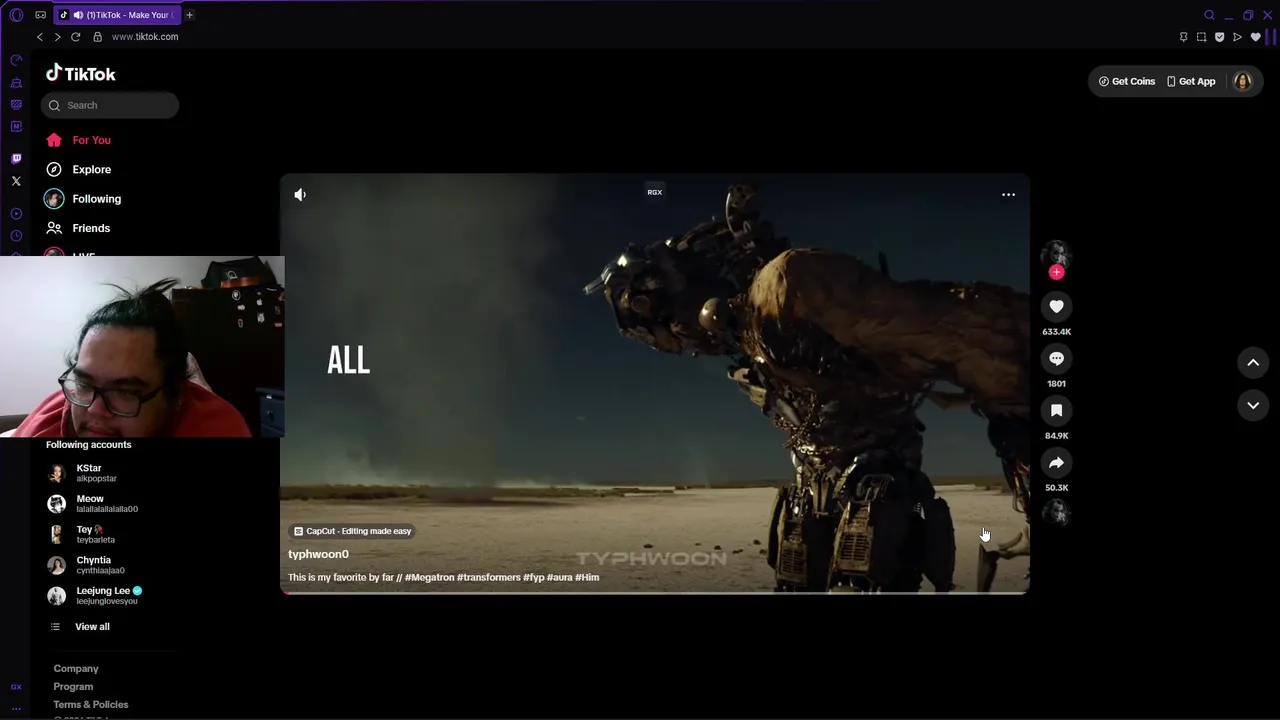The height and width of the screenshot is (720, 1280).
Task: Open the Following feed menu item
Action: (x=96, y=199)
